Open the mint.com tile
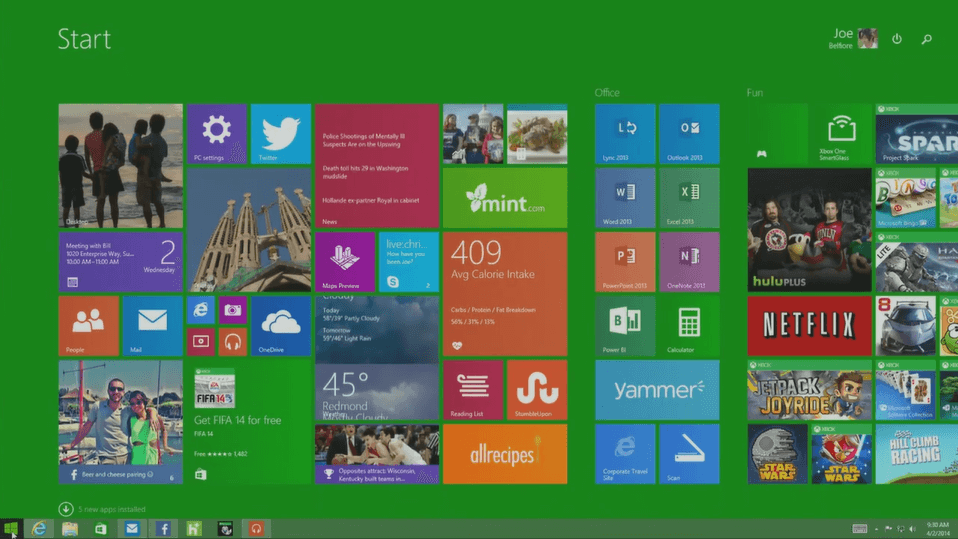Image resolution: width=958 pixels, height=539 pixels. 505,198
